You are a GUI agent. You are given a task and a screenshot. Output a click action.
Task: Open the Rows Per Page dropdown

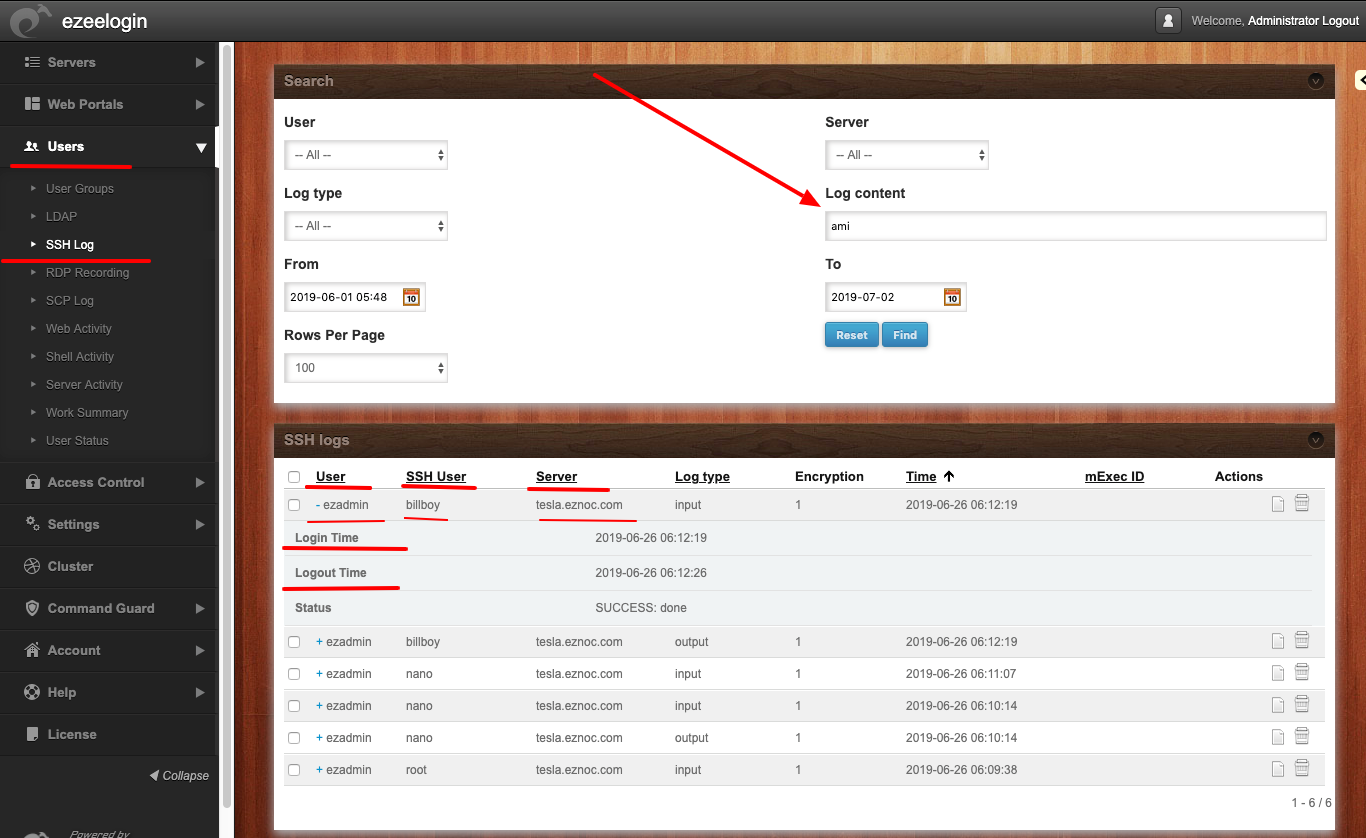[x=366, y=368]
